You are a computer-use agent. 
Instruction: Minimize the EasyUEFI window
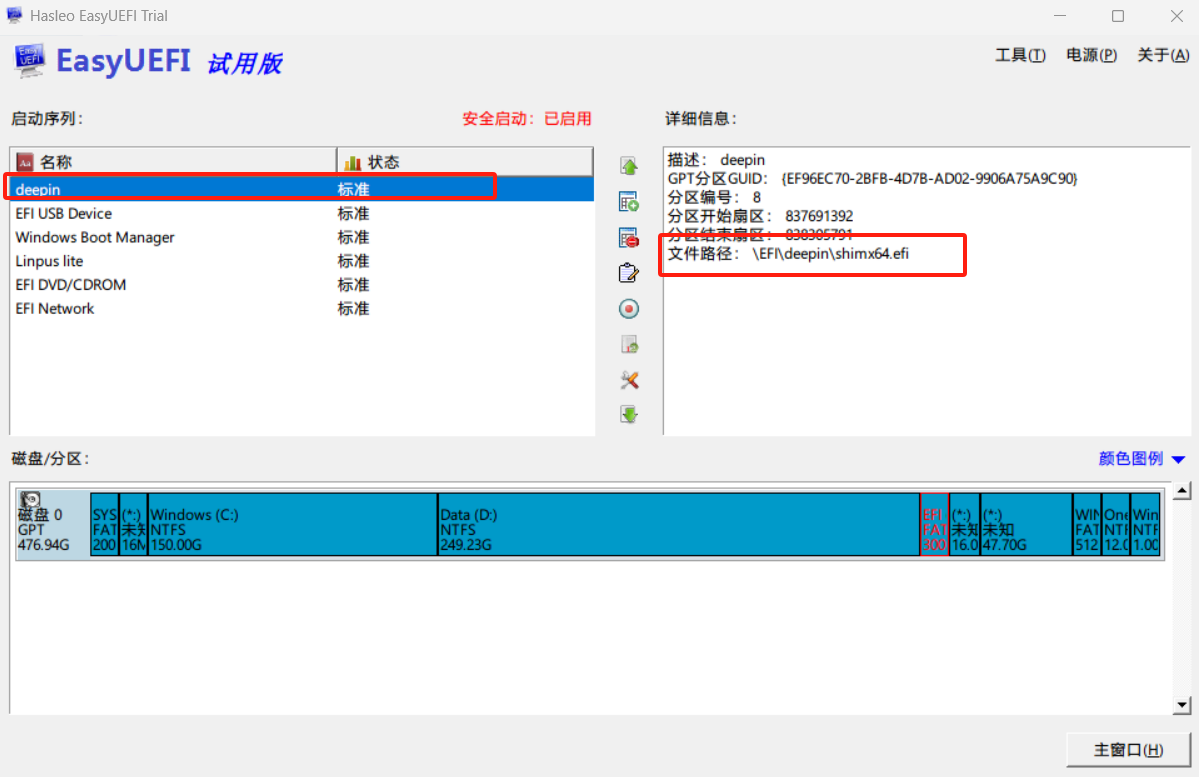(1060, 16)
